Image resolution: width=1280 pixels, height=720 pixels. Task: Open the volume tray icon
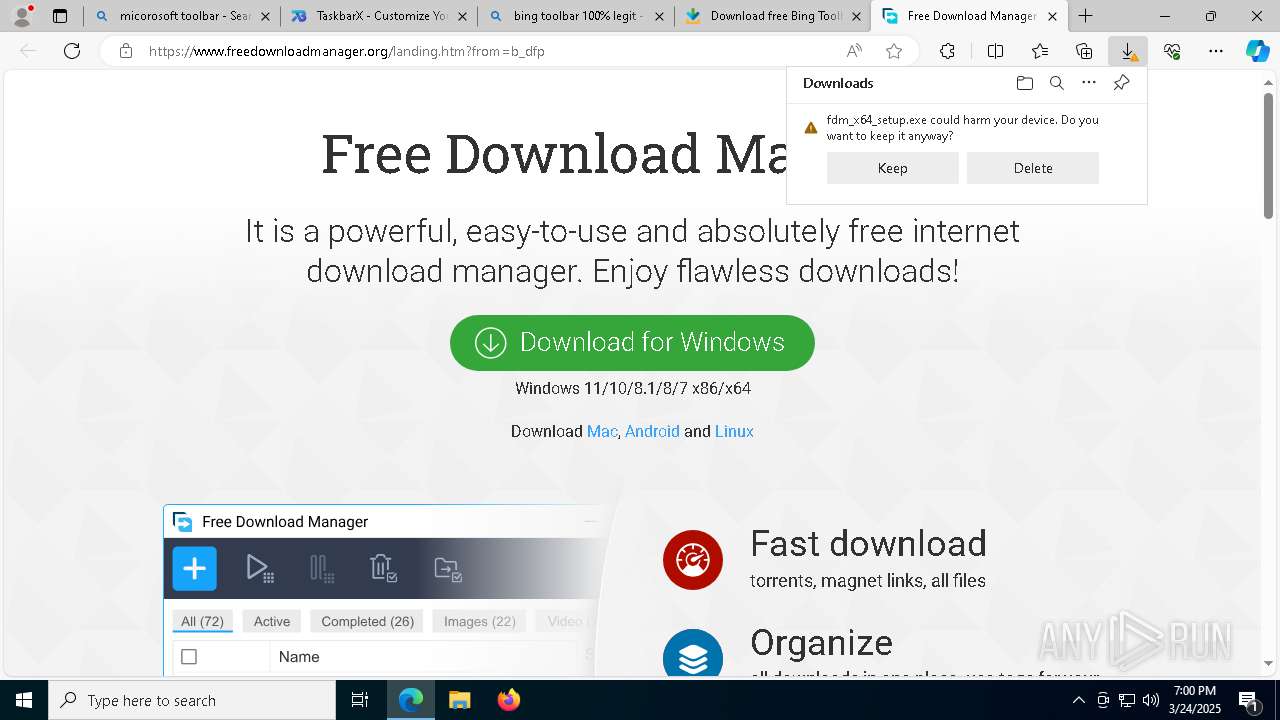(1150, 700)
